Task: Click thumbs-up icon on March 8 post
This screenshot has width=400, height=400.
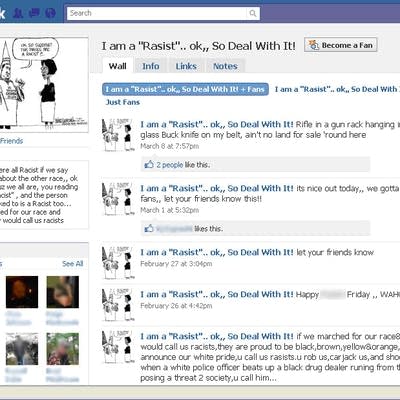Action: tap(149, 164)
